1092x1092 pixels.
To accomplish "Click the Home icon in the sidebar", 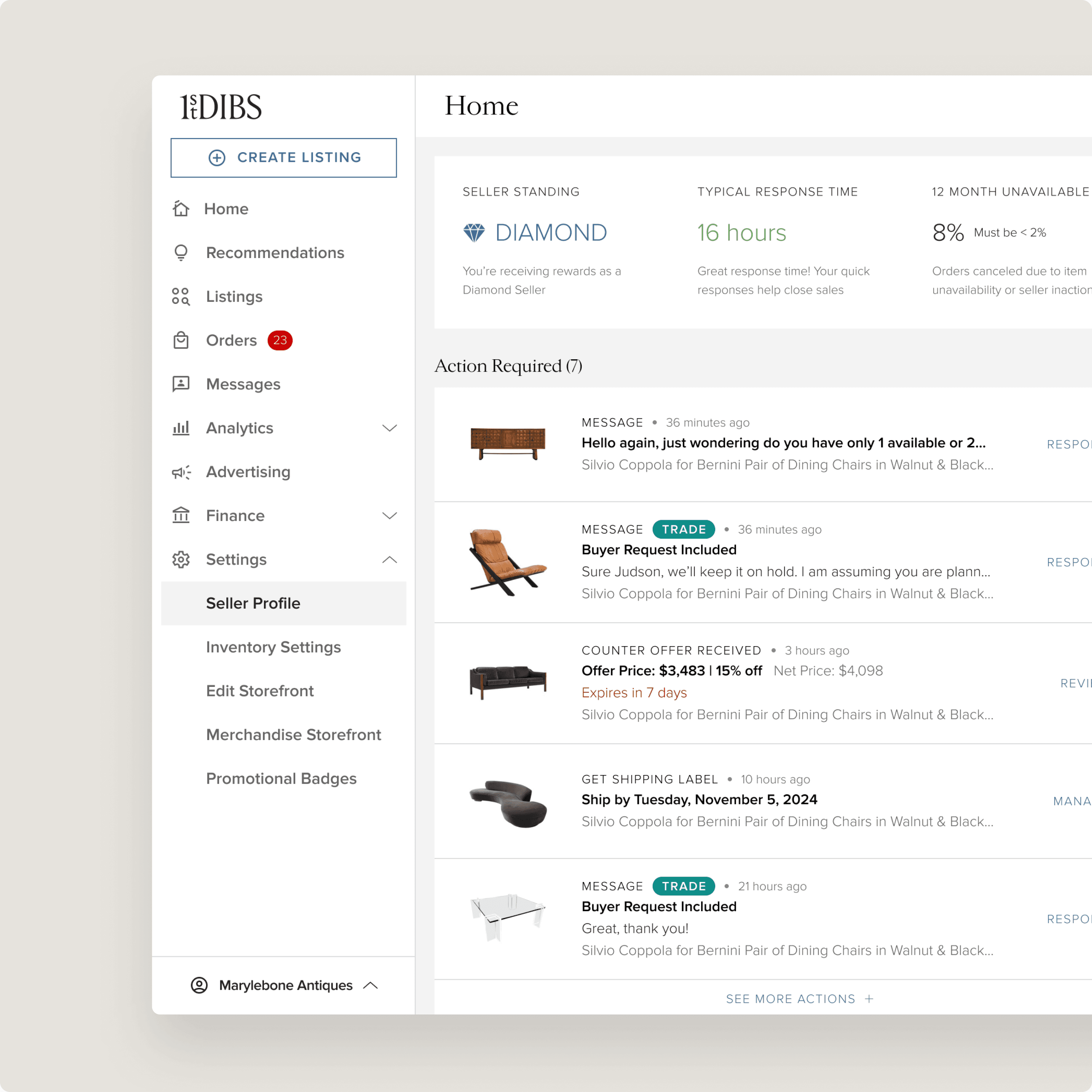I will tap(181, 209).
